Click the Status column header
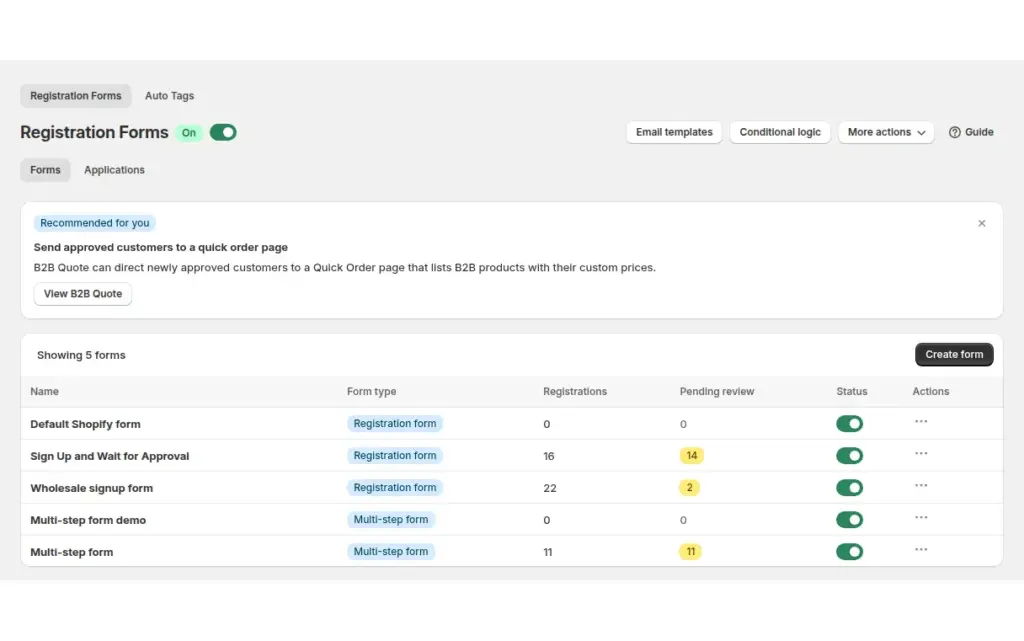 852,392
